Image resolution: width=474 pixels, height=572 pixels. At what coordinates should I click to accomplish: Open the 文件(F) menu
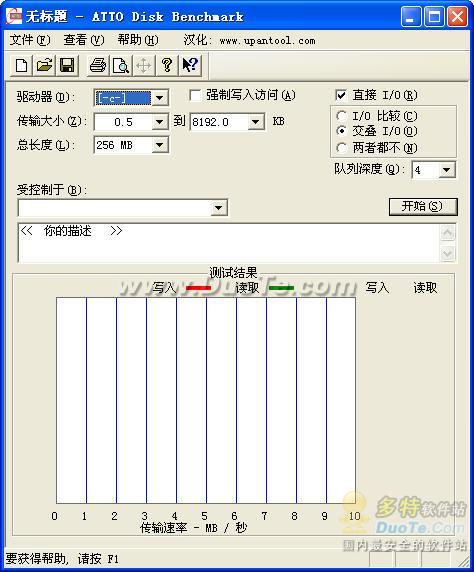click(30, 40)
